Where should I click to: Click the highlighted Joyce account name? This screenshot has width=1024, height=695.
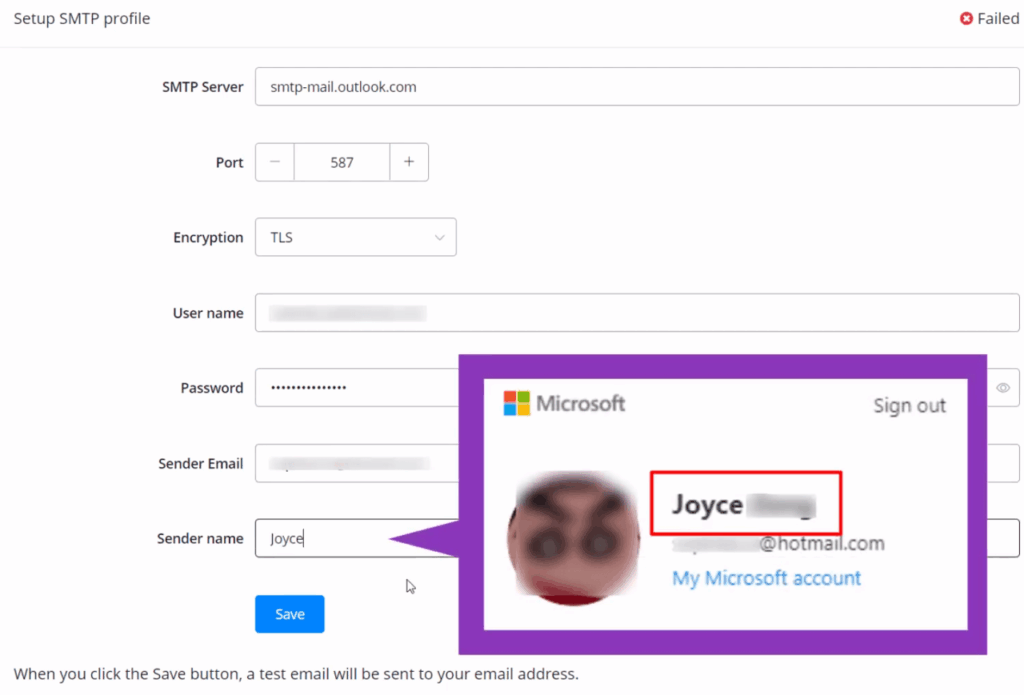[744, 504]
